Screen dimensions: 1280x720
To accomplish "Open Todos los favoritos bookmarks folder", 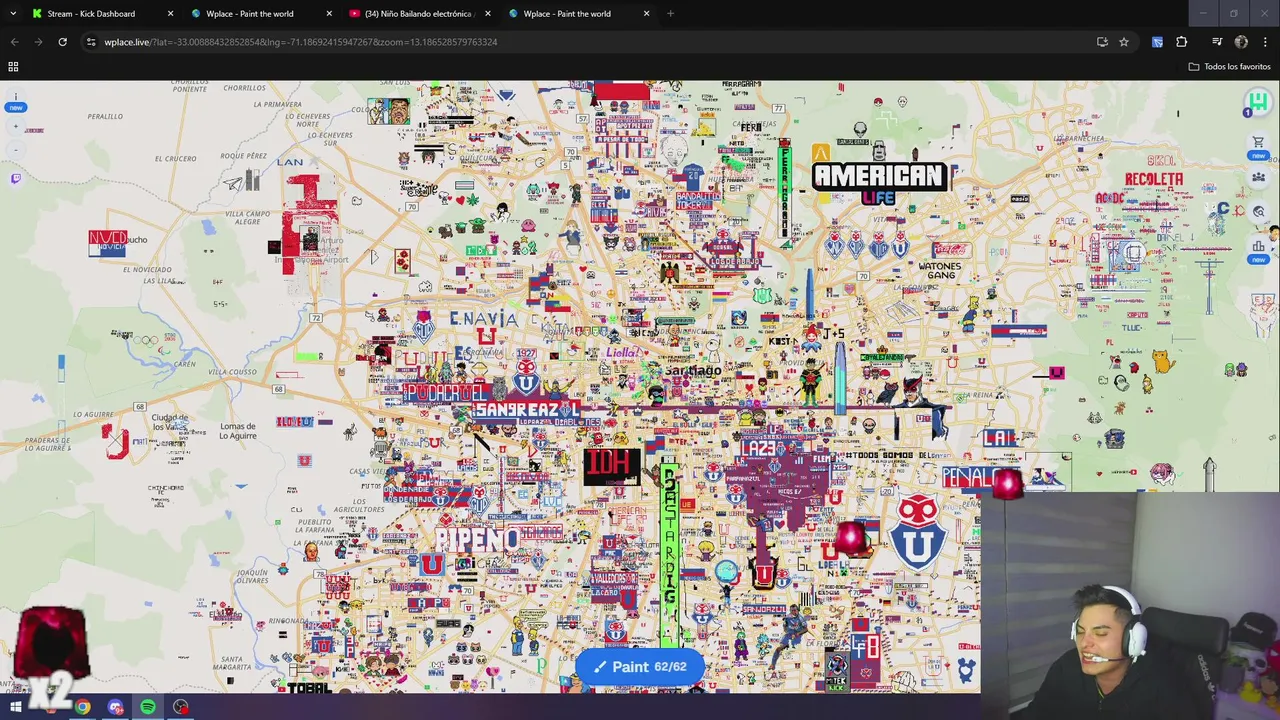I will point(1230,66).
